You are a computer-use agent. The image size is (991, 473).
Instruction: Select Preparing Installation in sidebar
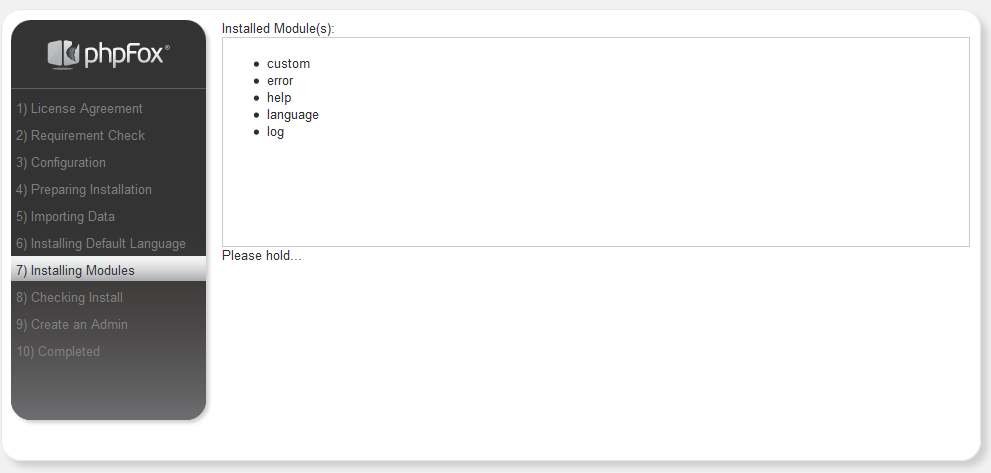pyautogui.click(x=84, y=190)
